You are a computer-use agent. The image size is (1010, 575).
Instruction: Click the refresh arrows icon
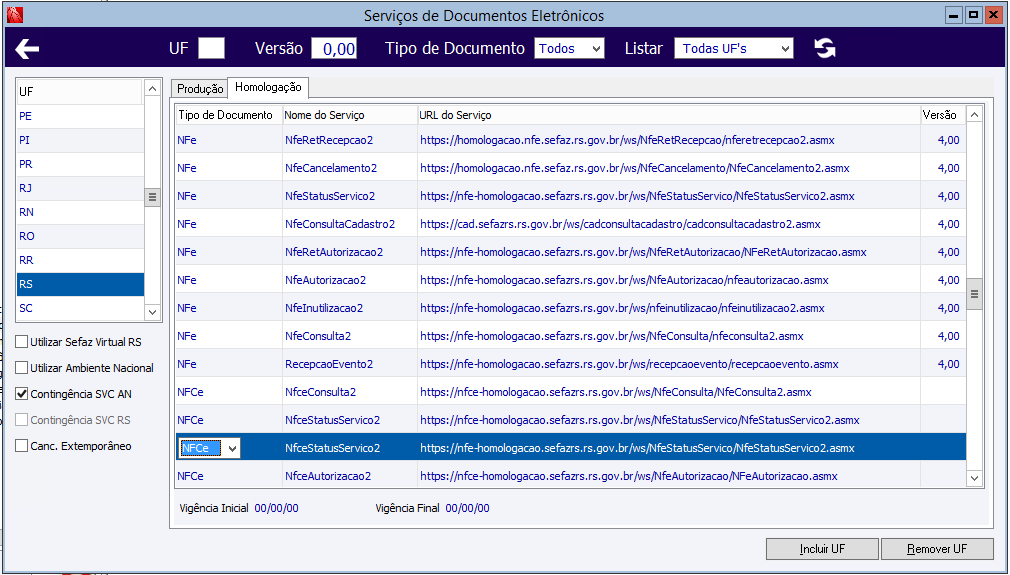tap(824, 48)
